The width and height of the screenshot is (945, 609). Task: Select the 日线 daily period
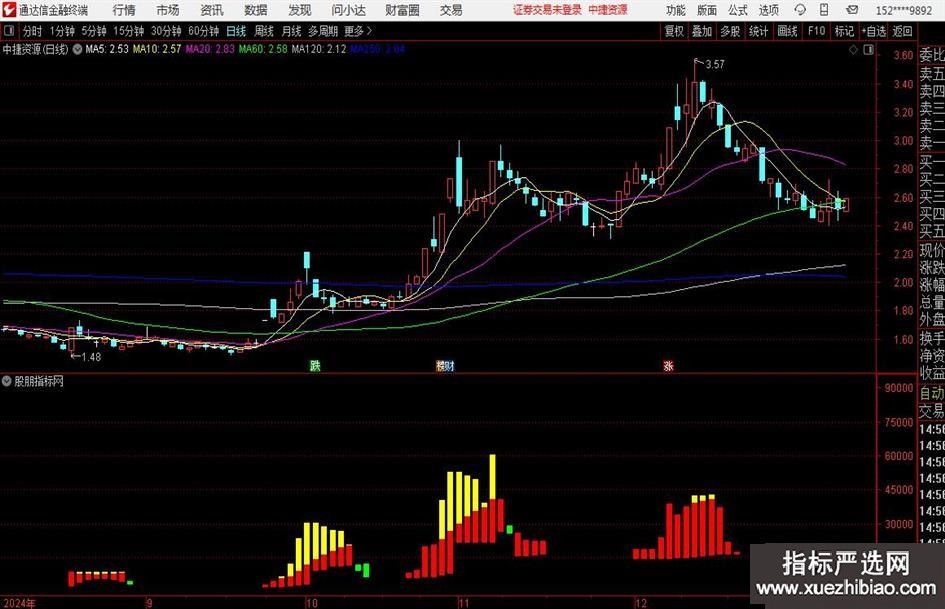[236, 31]
